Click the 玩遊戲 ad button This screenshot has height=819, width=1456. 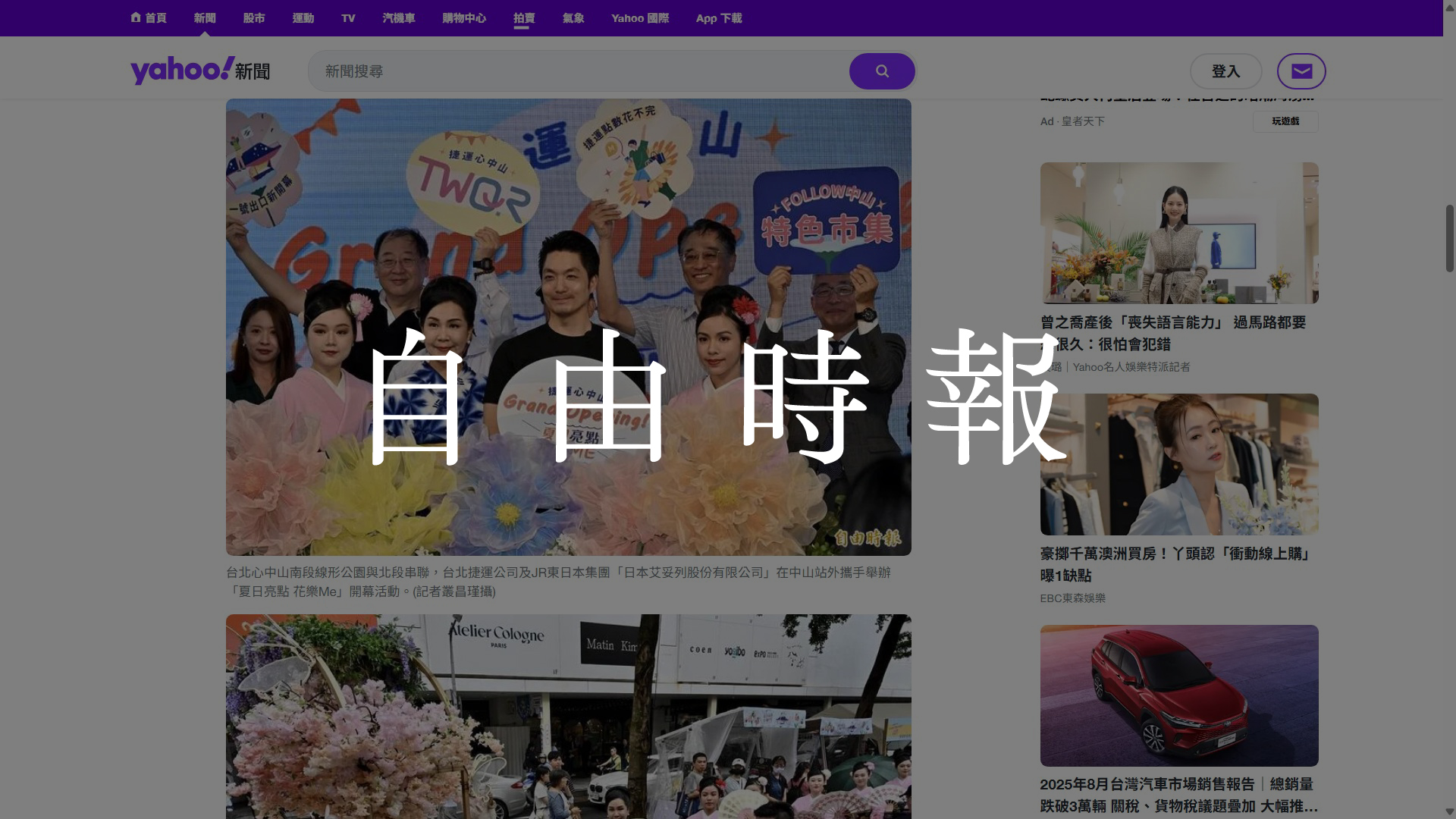[1285, 121]
